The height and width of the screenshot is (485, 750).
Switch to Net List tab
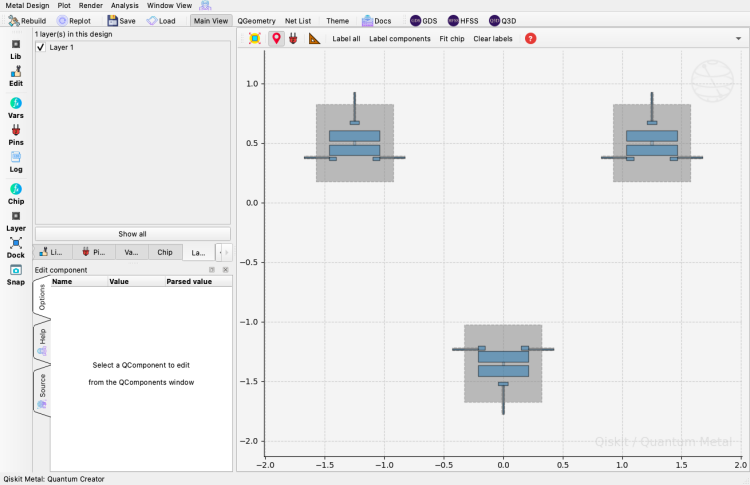[298, 21]
